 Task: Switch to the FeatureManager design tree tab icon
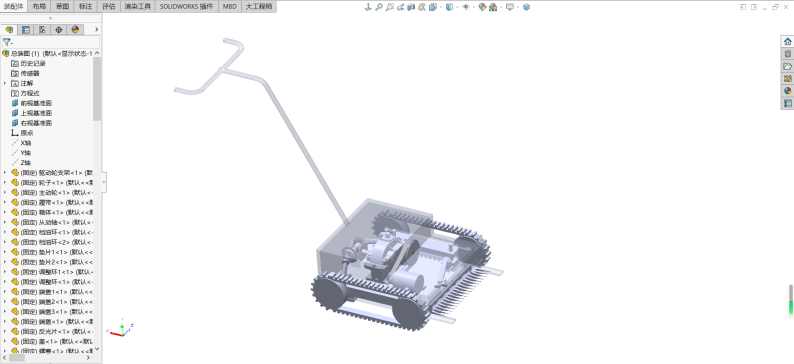pyautogui.click(x=9, y=30)
